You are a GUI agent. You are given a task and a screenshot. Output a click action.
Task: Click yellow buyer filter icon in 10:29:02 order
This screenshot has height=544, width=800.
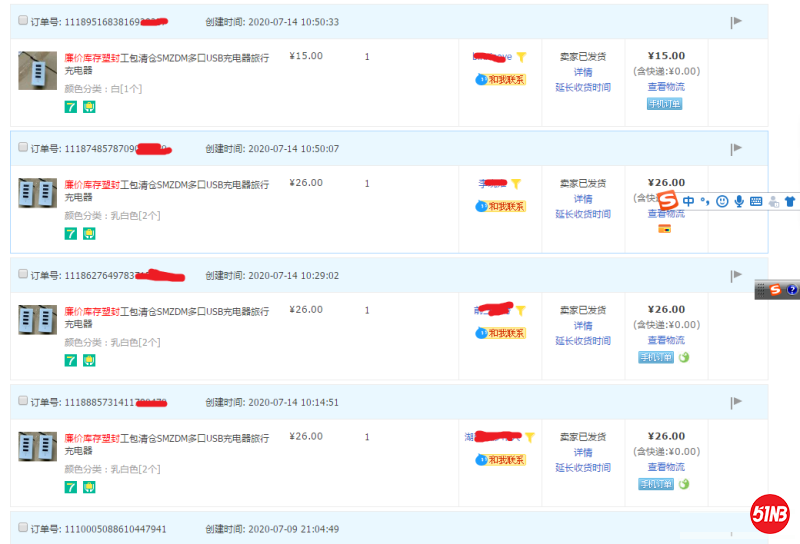[x=520, y=310]
